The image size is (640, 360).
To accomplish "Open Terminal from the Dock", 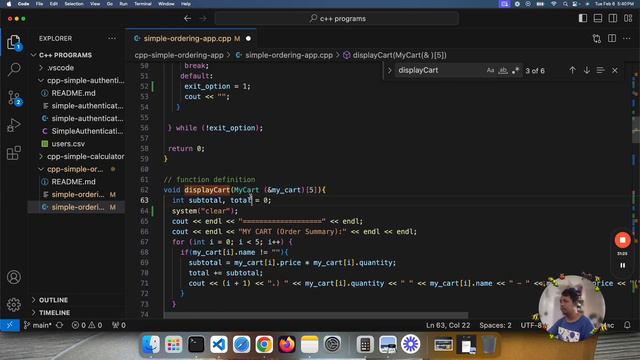I will click(x=196, y=344).
